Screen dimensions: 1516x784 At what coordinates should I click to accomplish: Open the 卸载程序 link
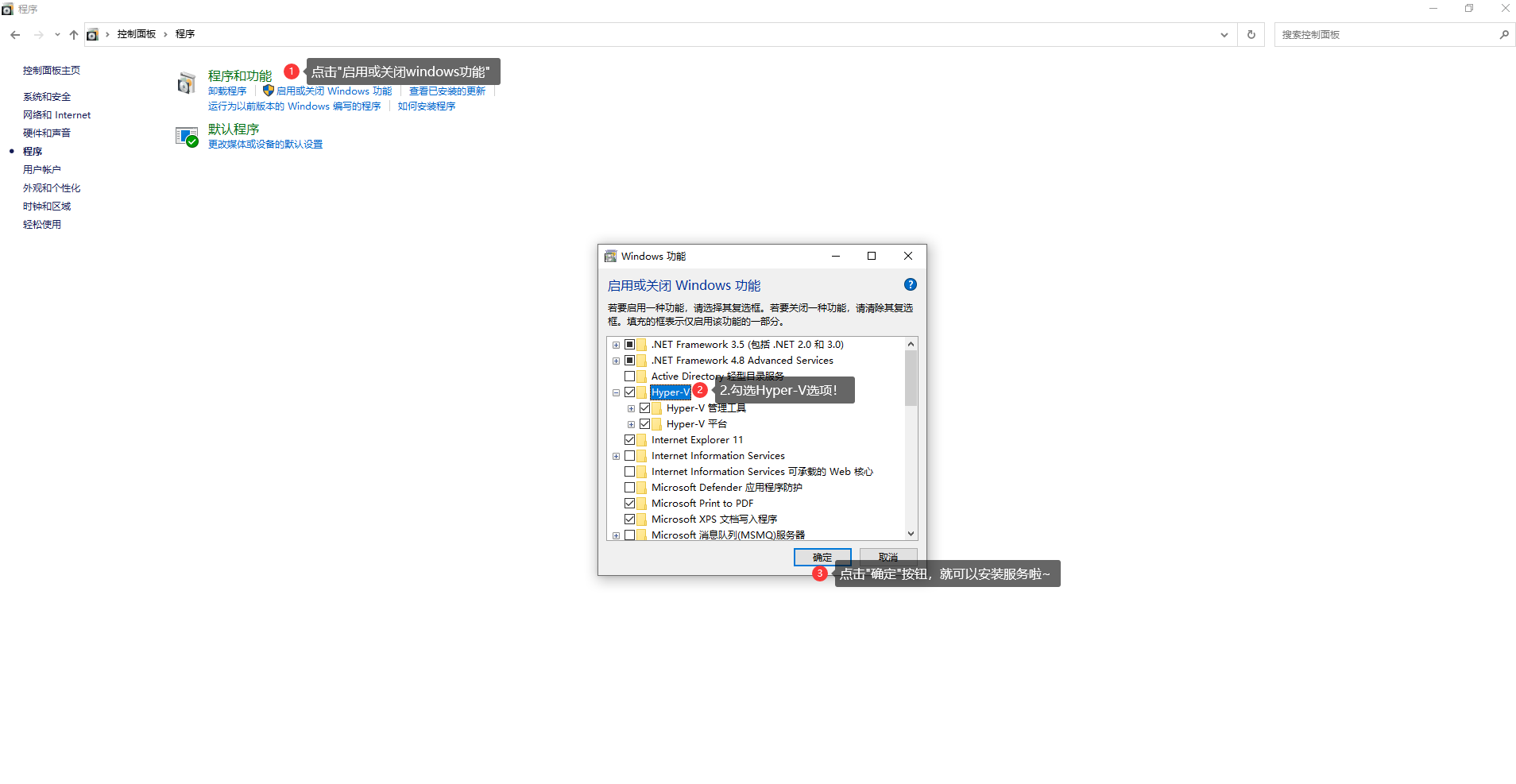click(x=227, y=91)
